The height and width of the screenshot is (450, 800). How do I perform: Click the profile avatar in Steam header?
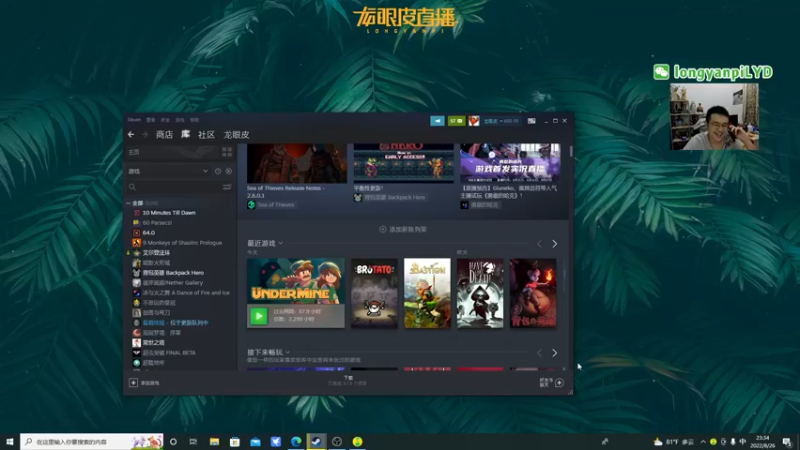(x=474, y=121)
